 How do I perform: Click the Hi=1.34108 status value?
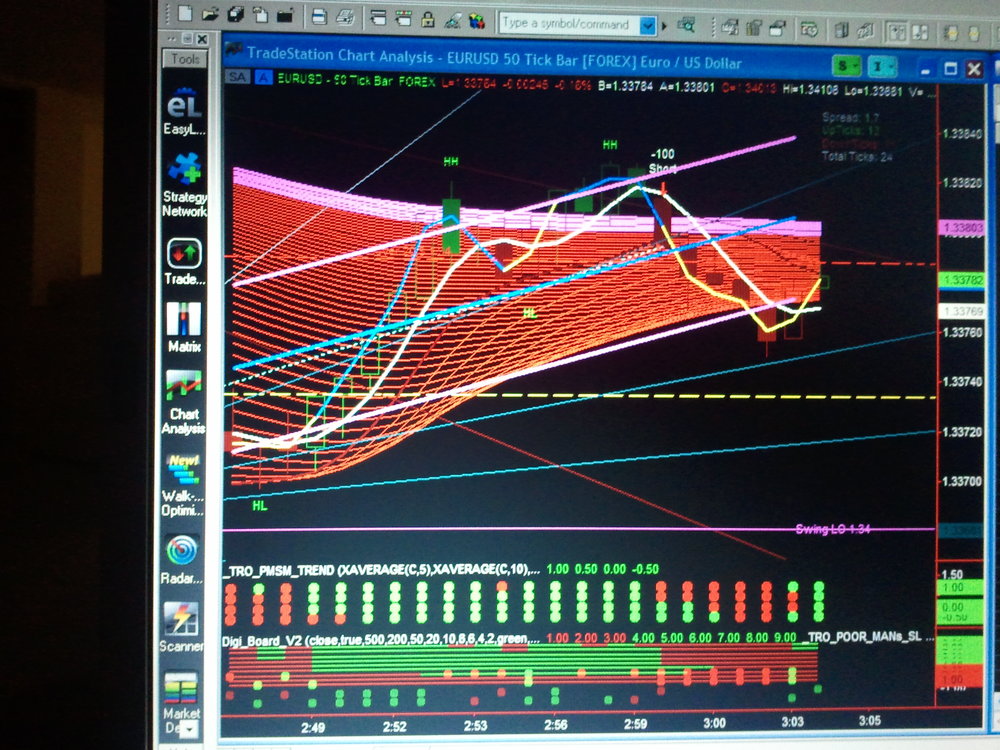(x=809, y=90)
